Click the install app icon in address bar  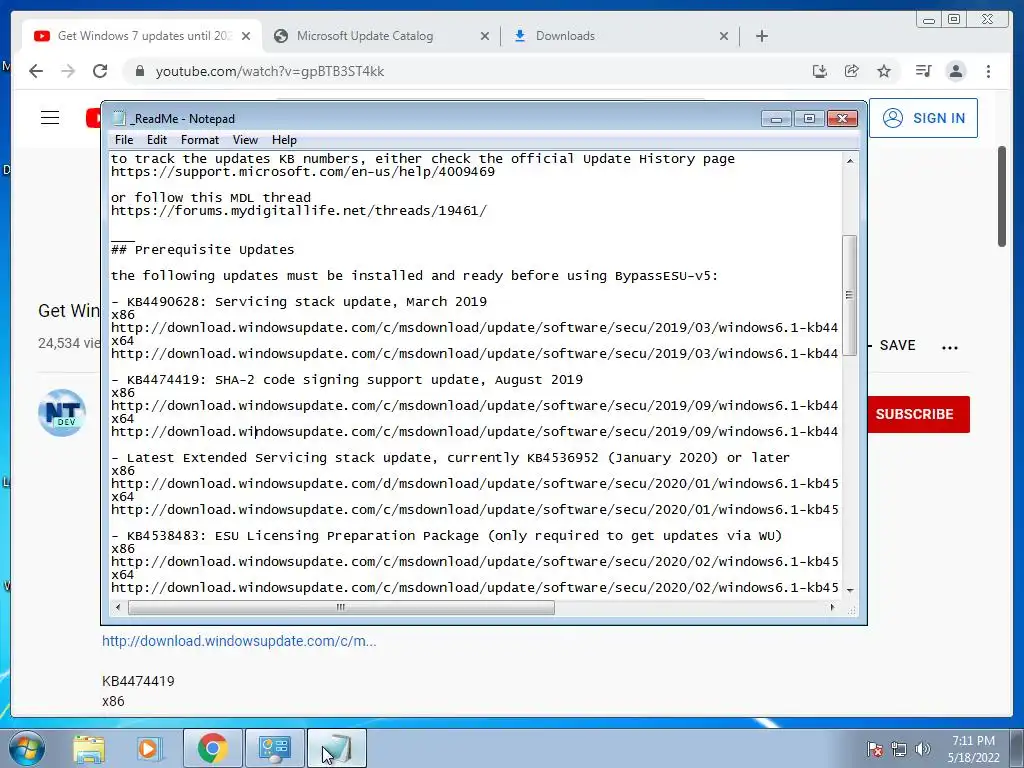click(x=820, y=71)
